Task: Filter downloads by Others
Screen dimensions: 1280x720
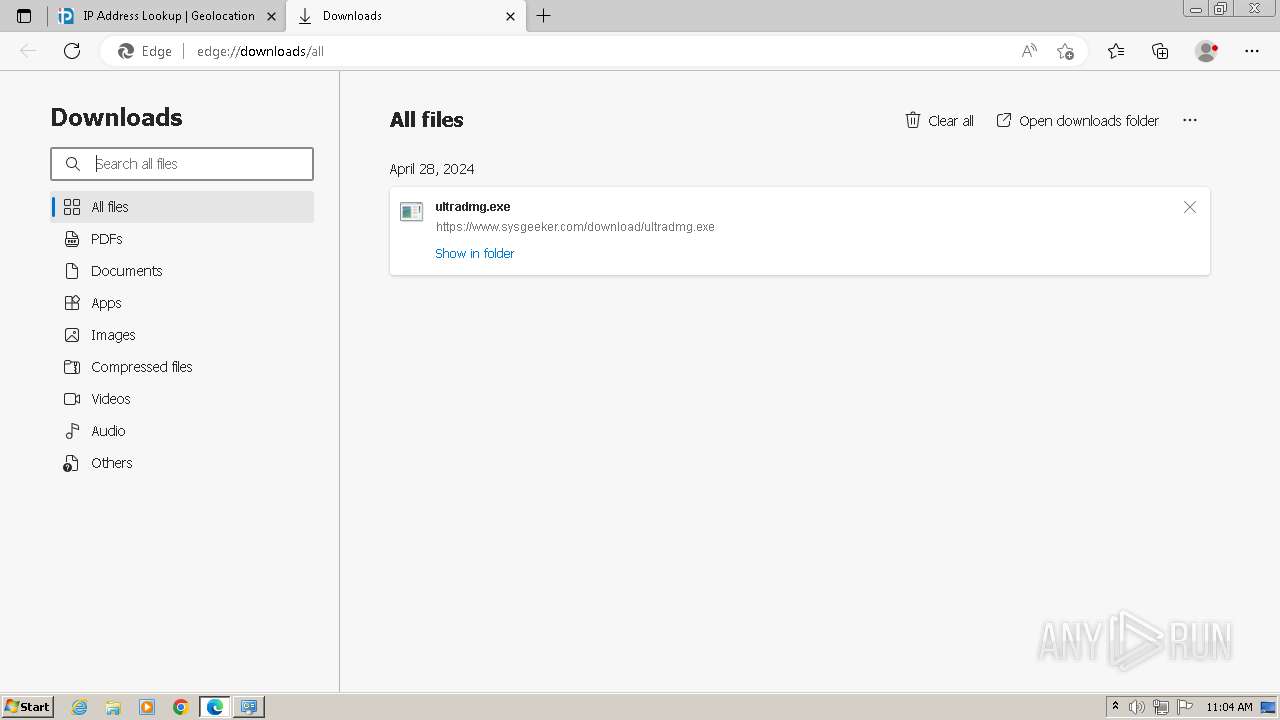Action: 182,463
